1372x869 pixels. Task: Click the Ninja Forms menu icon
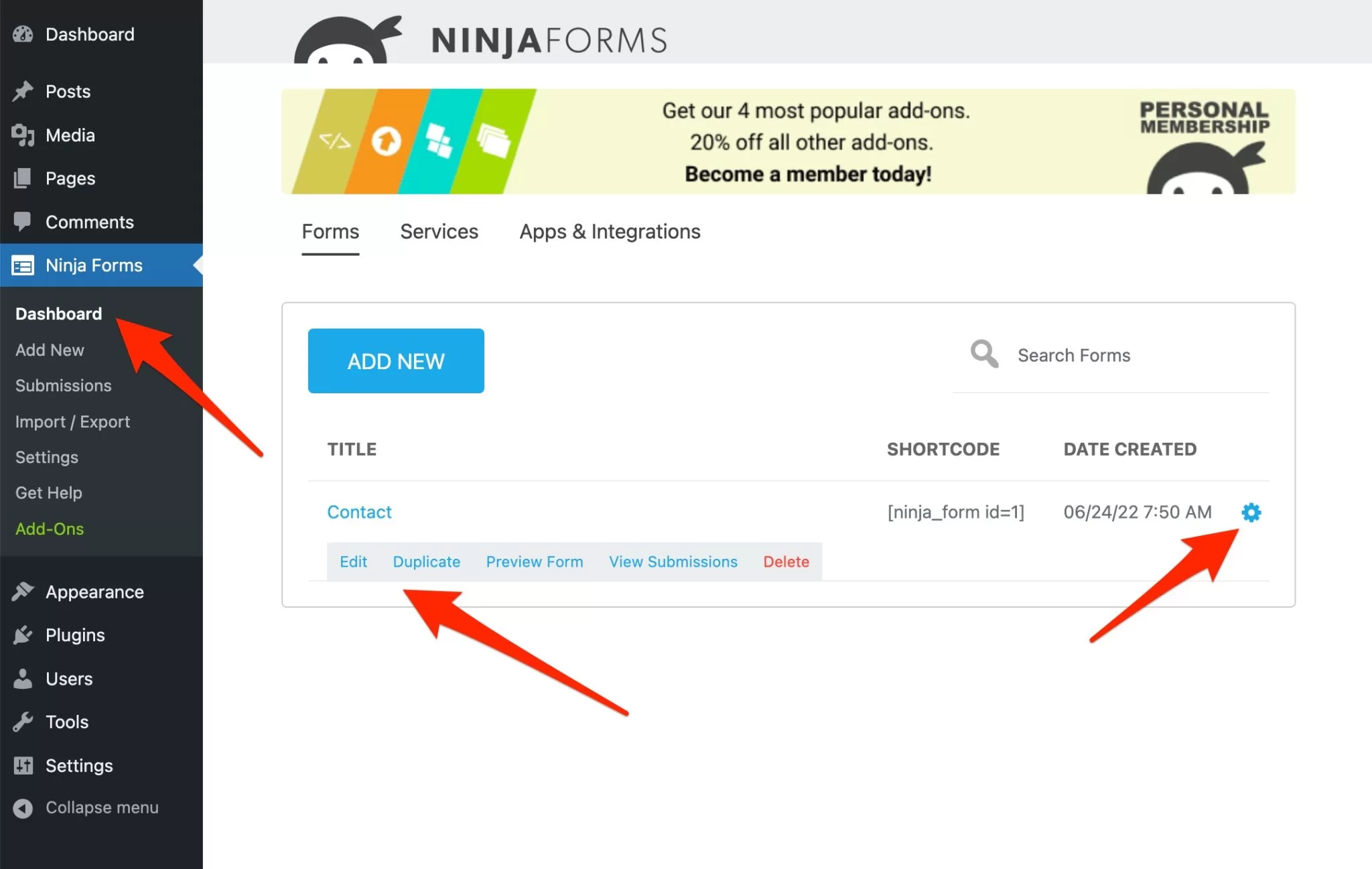click(23, 265)
